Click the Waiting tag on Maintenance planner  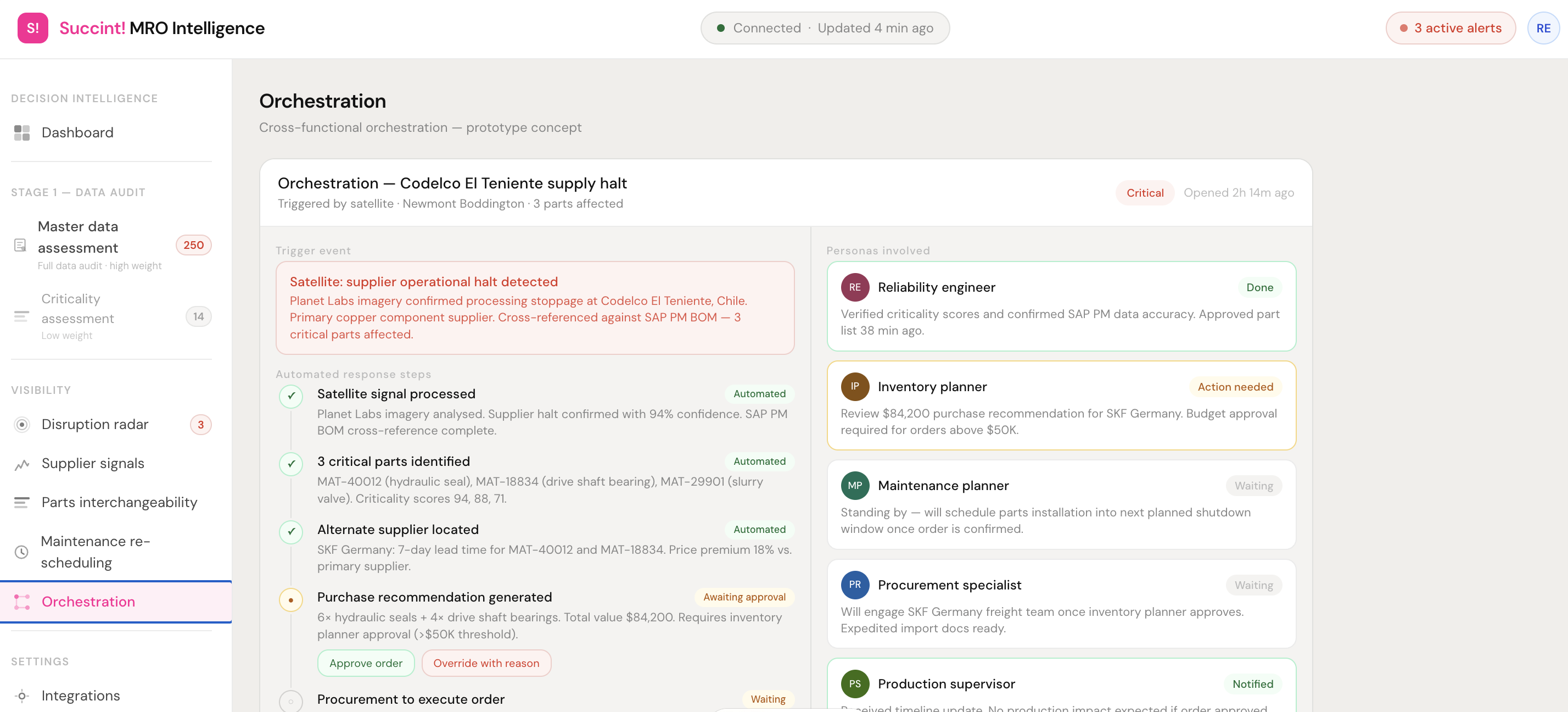point(1253,486)
